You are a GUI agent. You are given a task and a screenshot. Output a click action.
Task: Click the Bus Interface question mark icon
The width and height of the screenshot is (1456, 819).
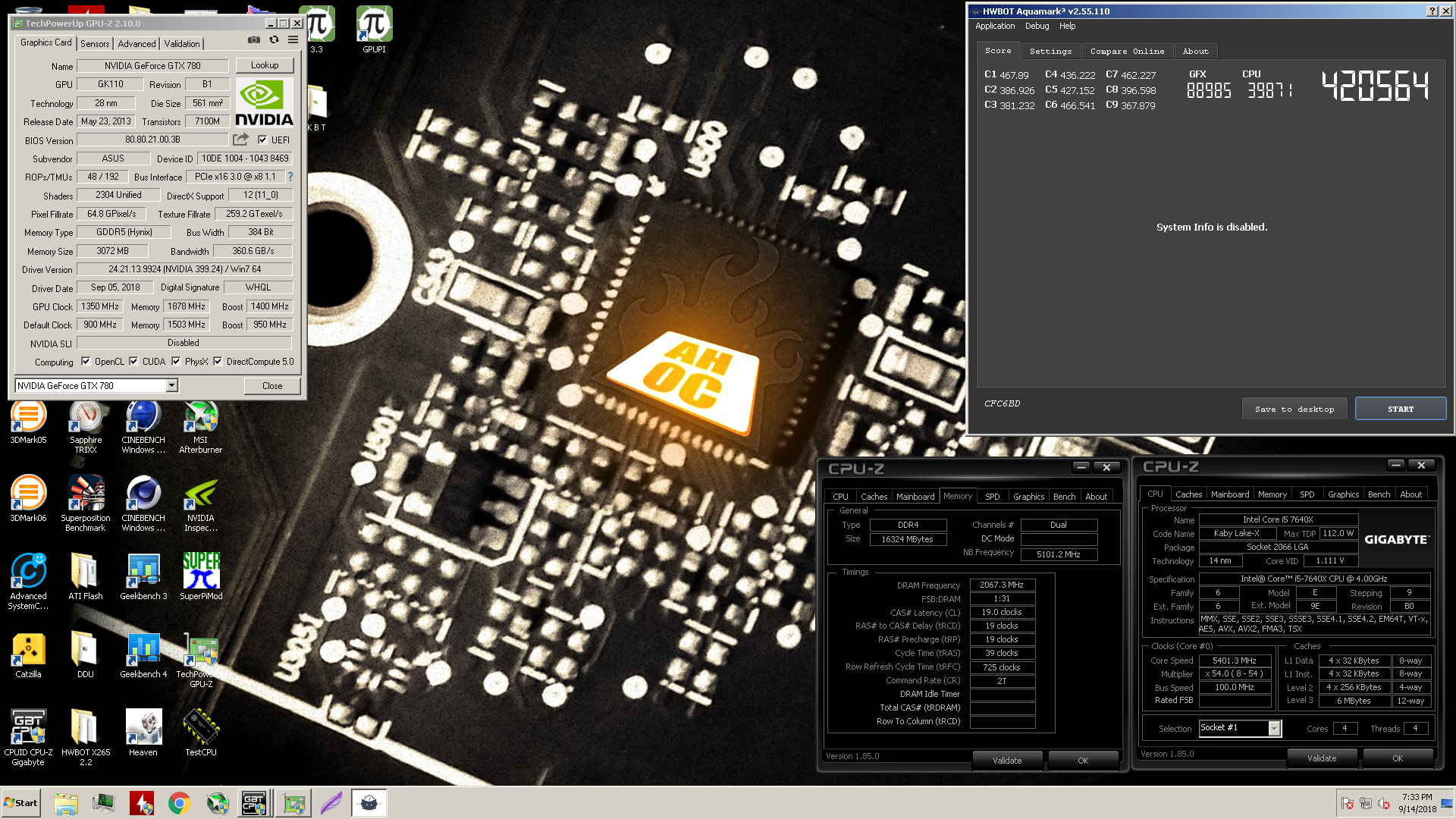[290, 177]
